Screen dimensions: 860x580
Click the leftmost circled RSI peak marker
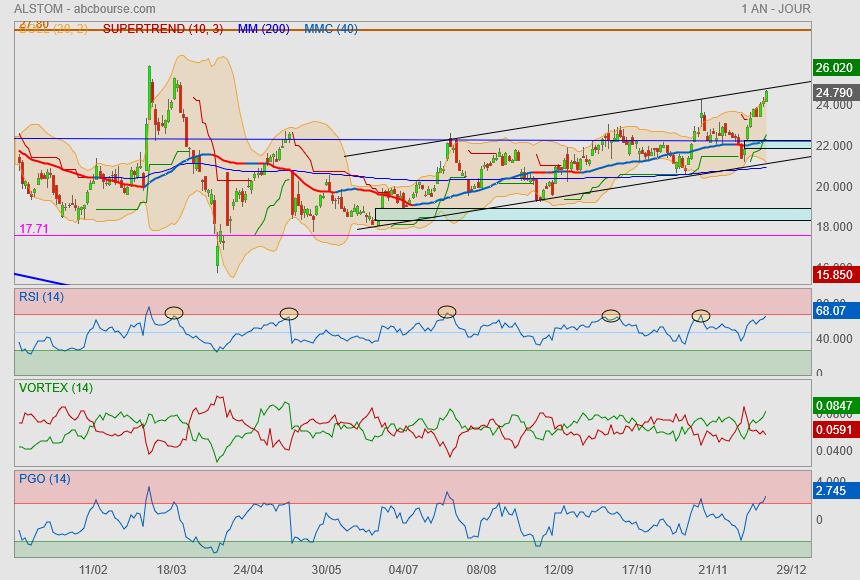174,313
